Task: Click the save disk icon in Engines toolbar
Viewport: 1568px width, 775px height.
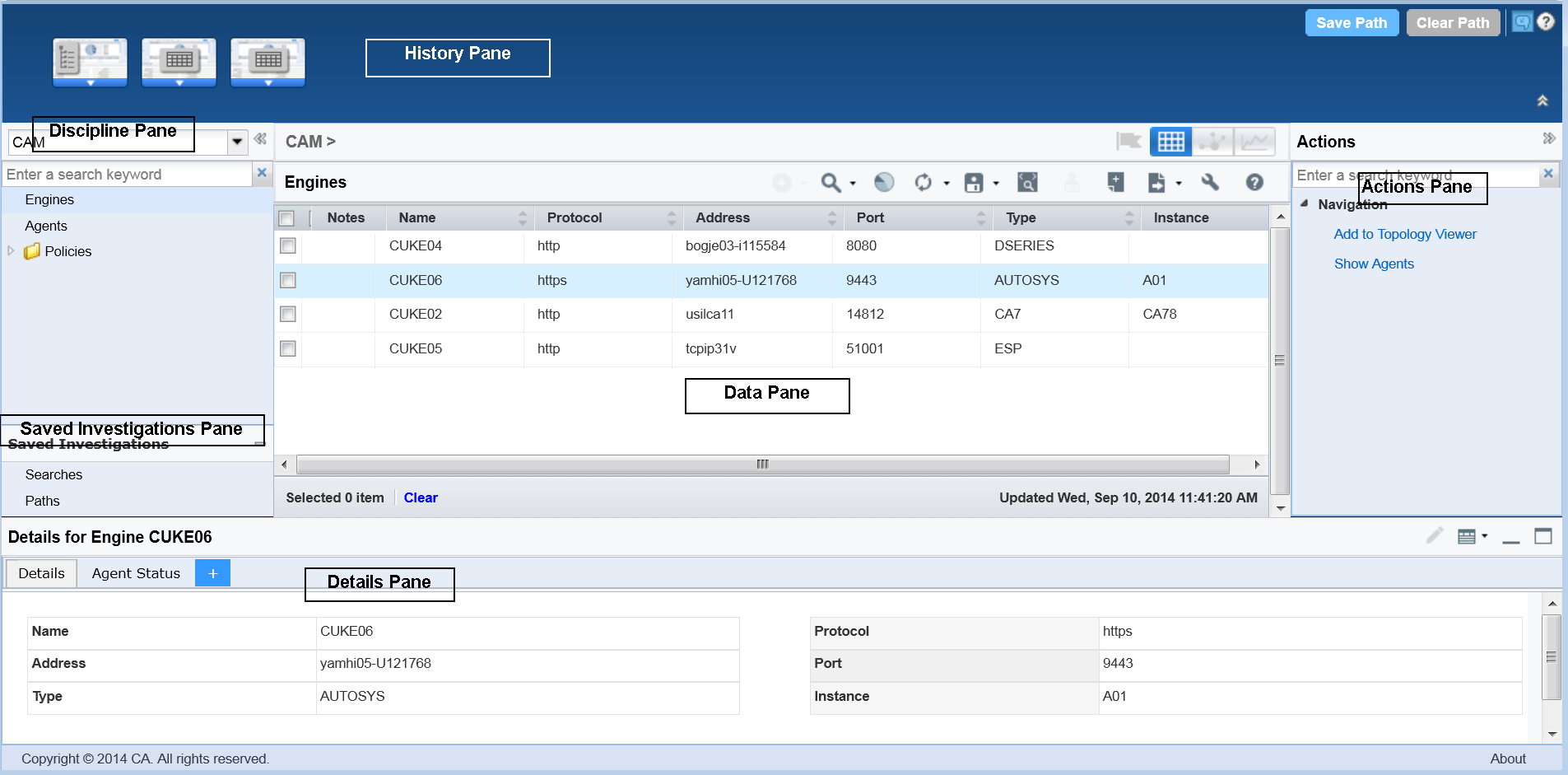Action: point(974,183)
